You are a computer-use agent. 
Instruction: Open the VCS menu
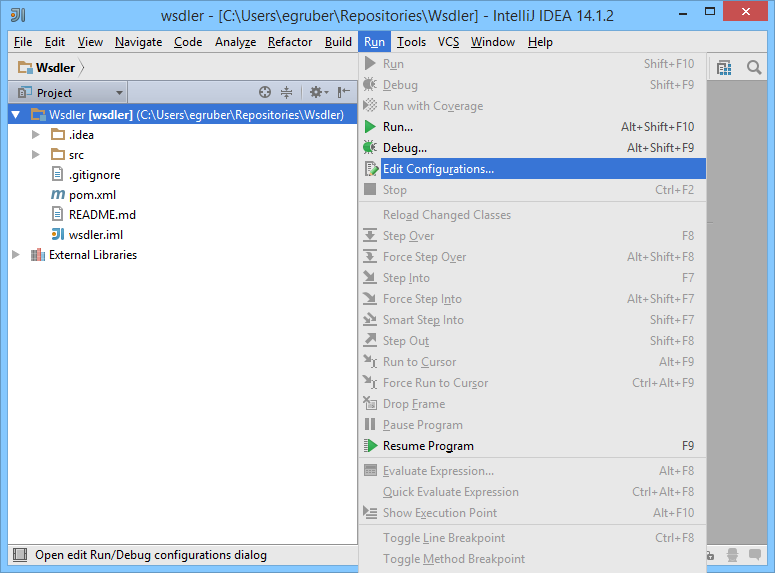coord(448,42)
